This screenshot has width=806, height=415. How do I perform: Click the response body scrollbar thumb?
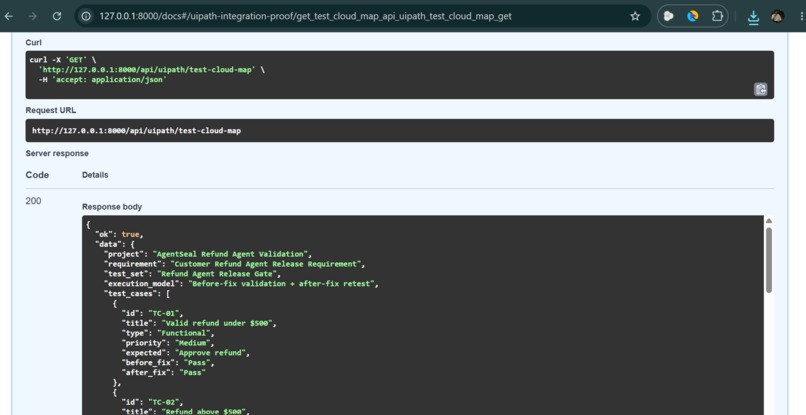[769, 260]
